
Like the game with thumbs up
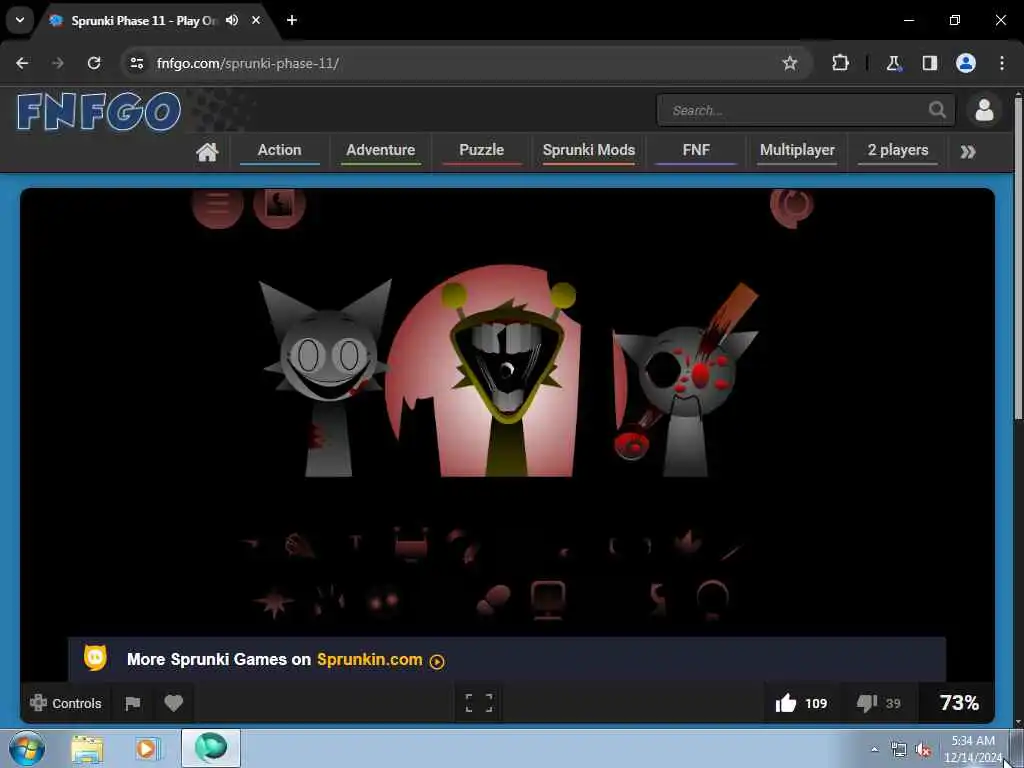pyautogui.click(x=801, y=703)
